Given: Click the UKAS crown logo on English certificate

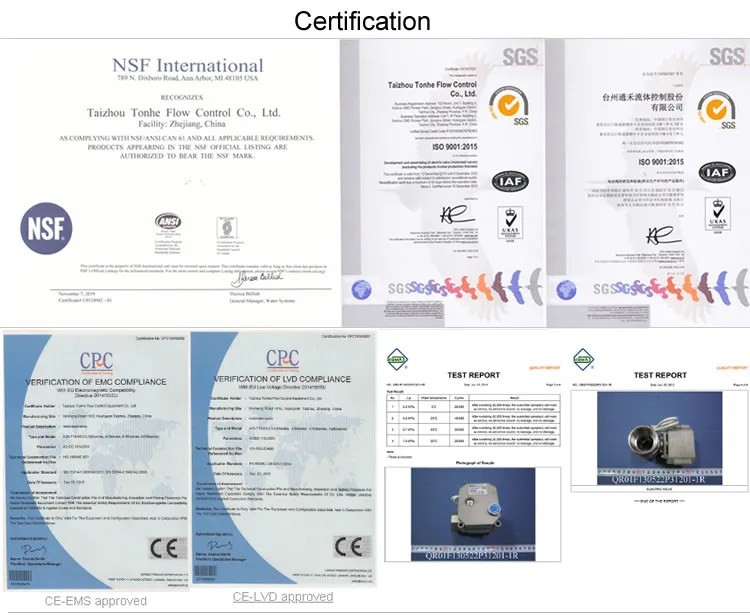Looking at the screenshot, I should click(x=512, y=218).
